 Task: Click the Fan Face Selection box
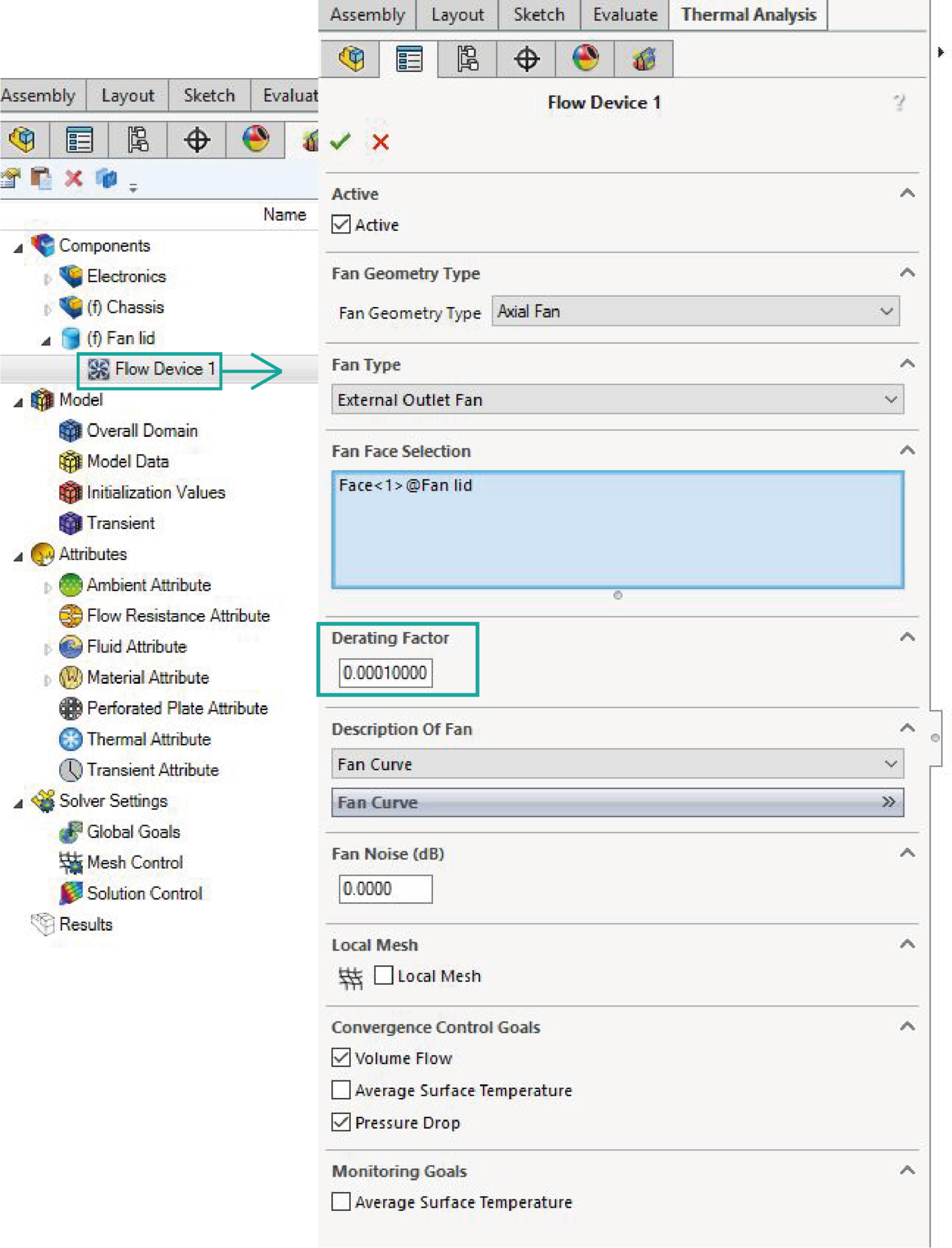click(x=617, y=529)
